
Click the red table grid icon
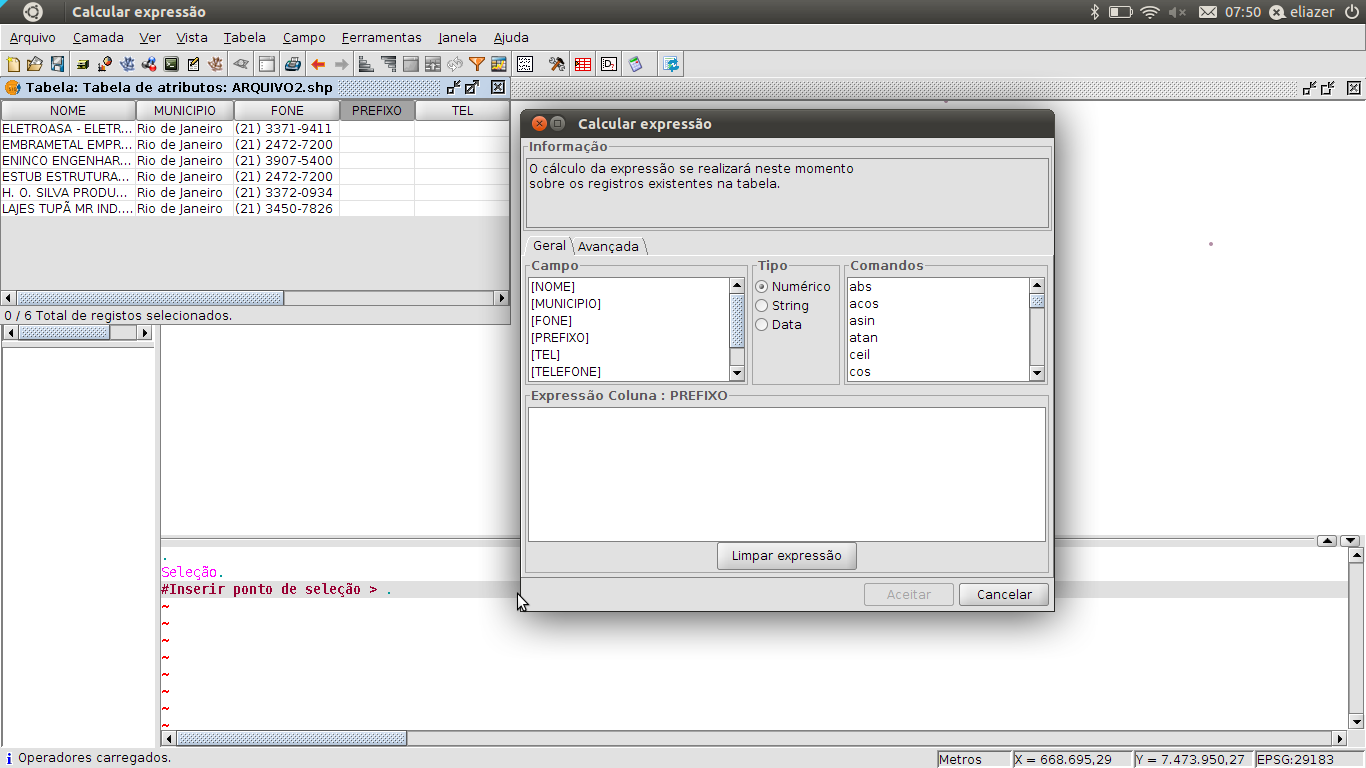click(583, 65)
